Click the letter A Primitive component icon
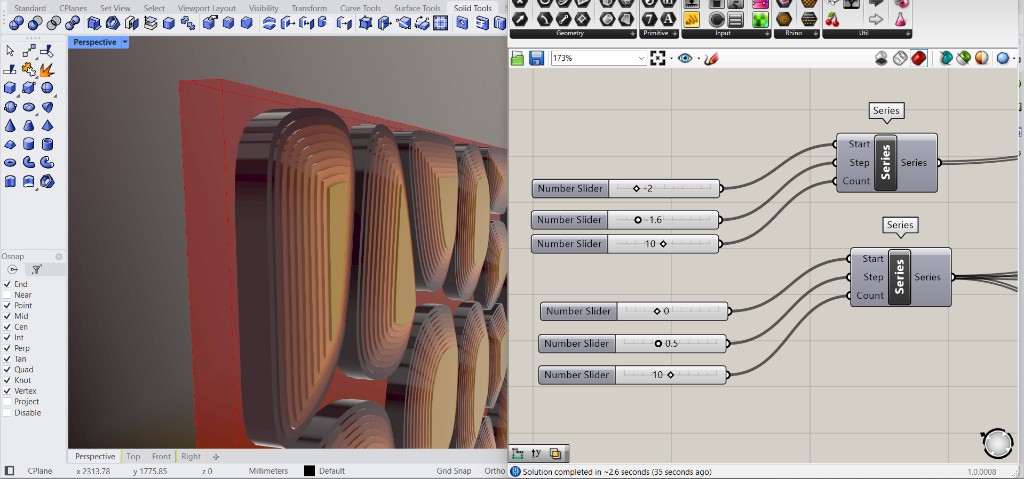 [668, 19]
